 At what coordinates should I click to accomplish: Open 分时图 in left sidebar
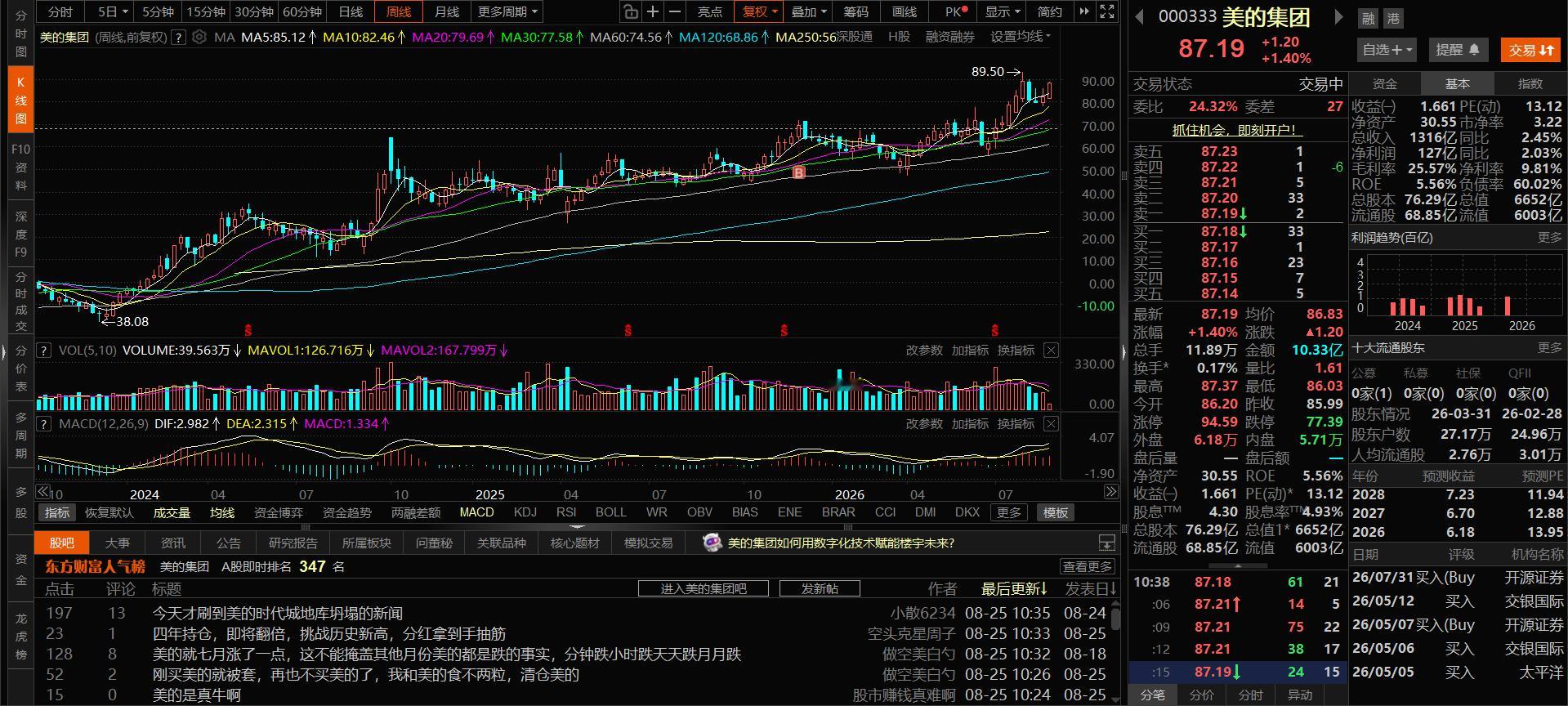(21, 34)
